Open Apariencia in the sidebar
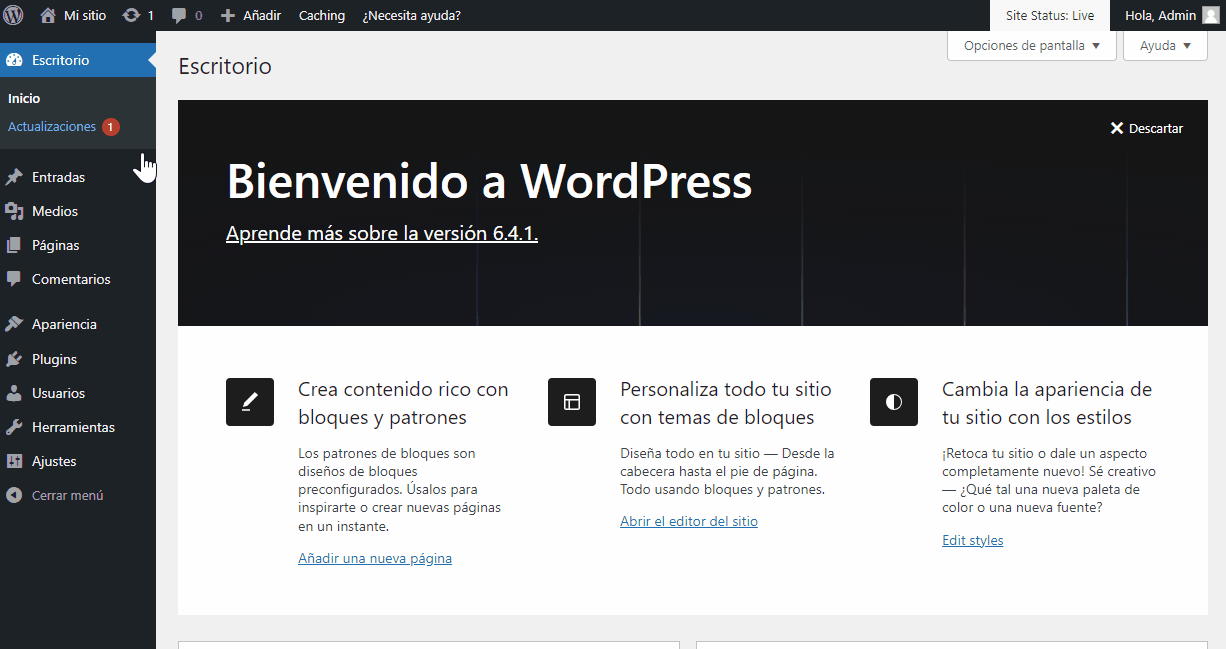Viewport: 1226px width, 649px height. (x=78, y=324)
